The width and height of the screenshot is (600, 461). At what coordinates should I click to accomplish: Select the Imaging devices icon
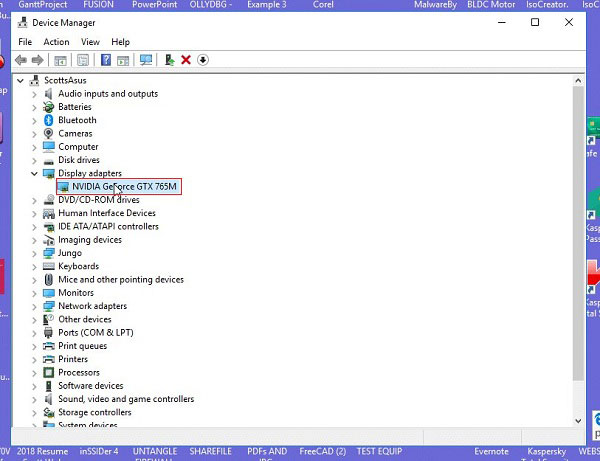[48, 240]
